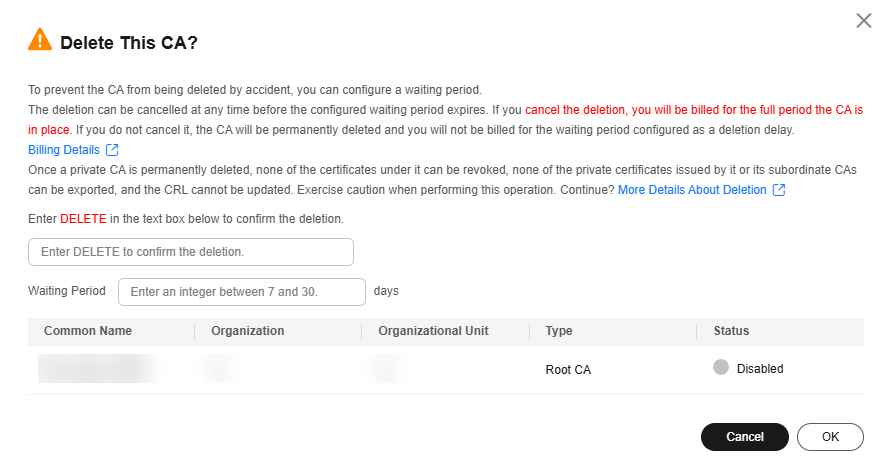
Task: Click external link icon beside Billing Details
Action: tap(112, 150)
